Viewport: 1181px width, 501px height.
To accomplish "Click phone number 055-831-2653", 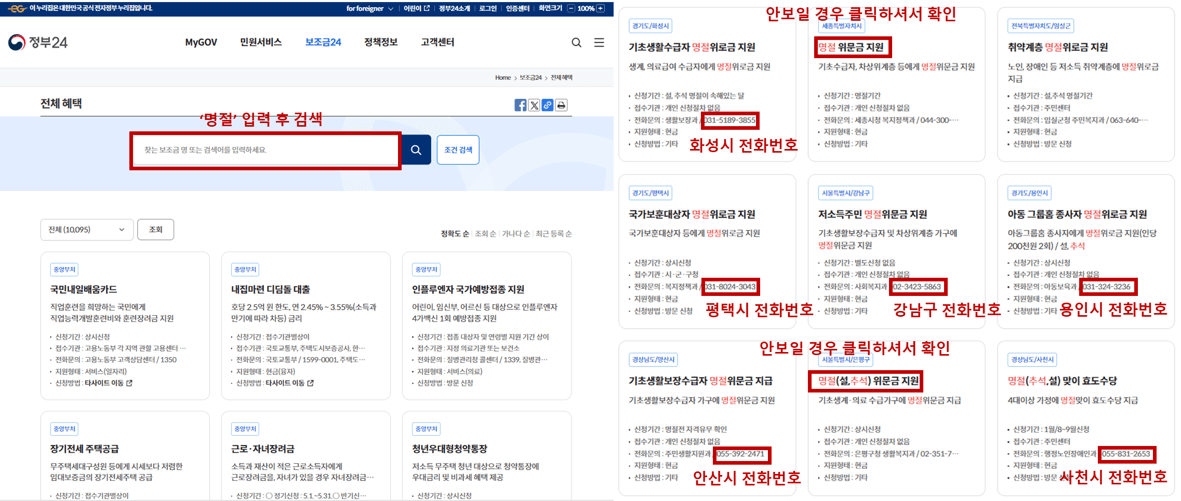I will tap(1126, 454).
